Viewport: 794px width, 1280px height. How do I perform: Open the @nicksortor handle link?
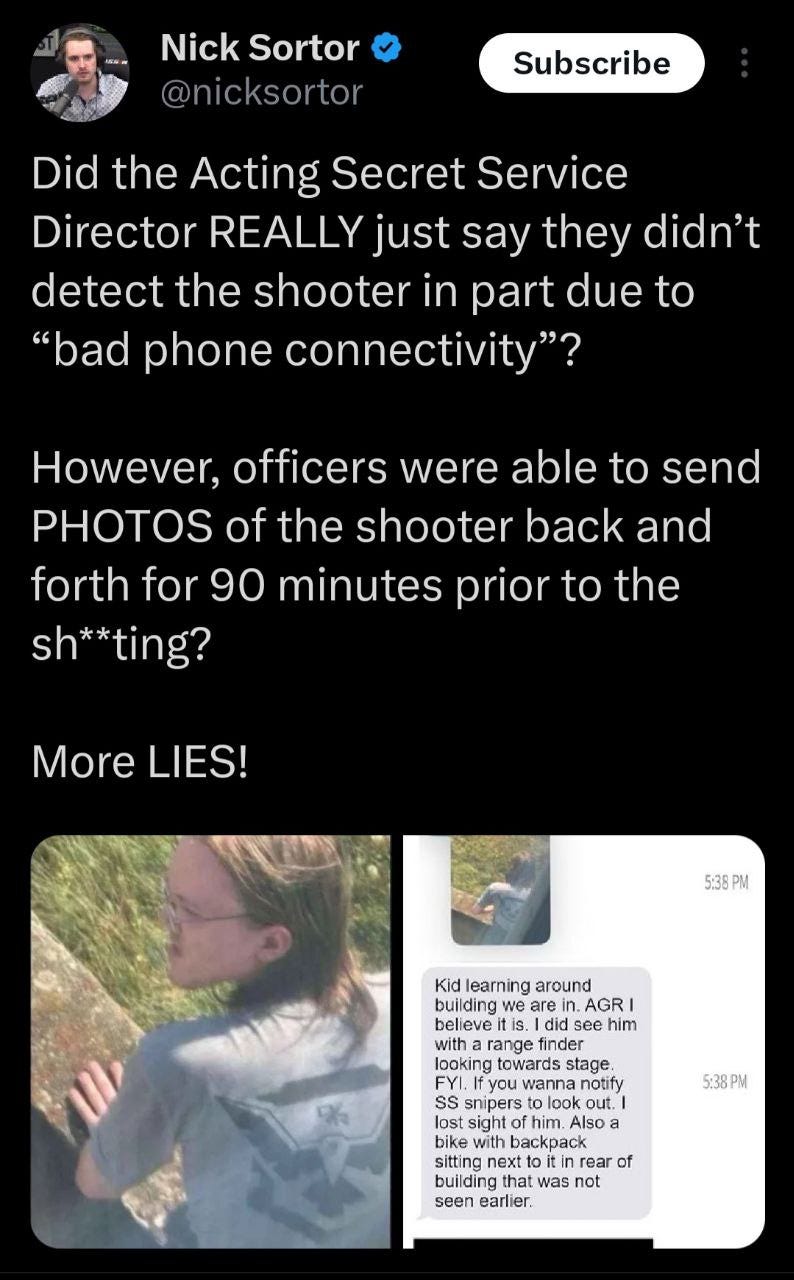[x=261, y=93]
